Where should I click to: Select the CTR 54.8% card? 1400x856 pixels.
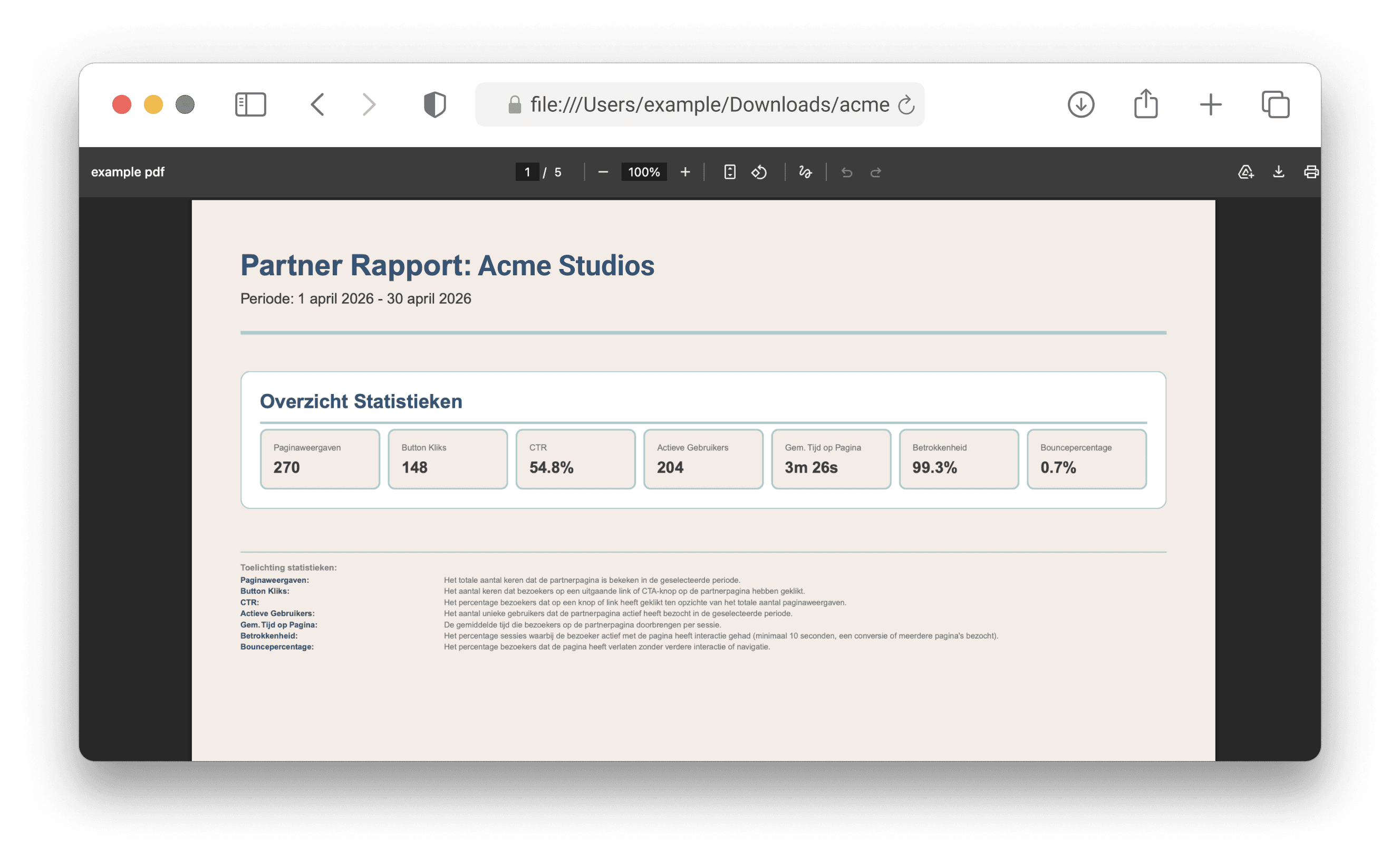tap(576, 459)
